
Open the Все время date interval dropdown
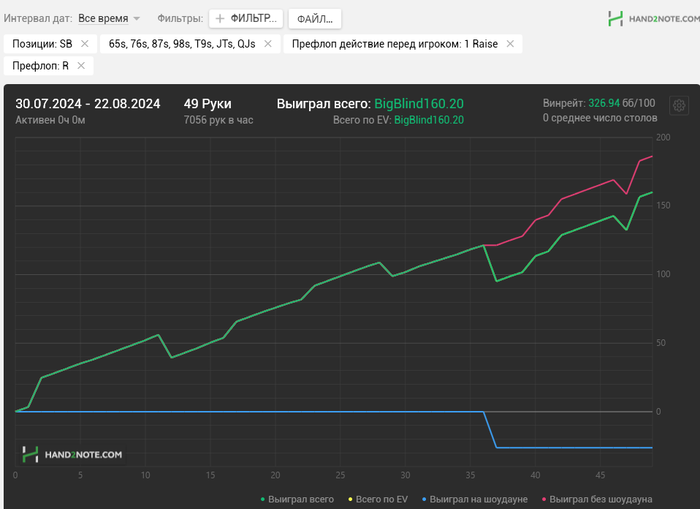tap(103, 19)
